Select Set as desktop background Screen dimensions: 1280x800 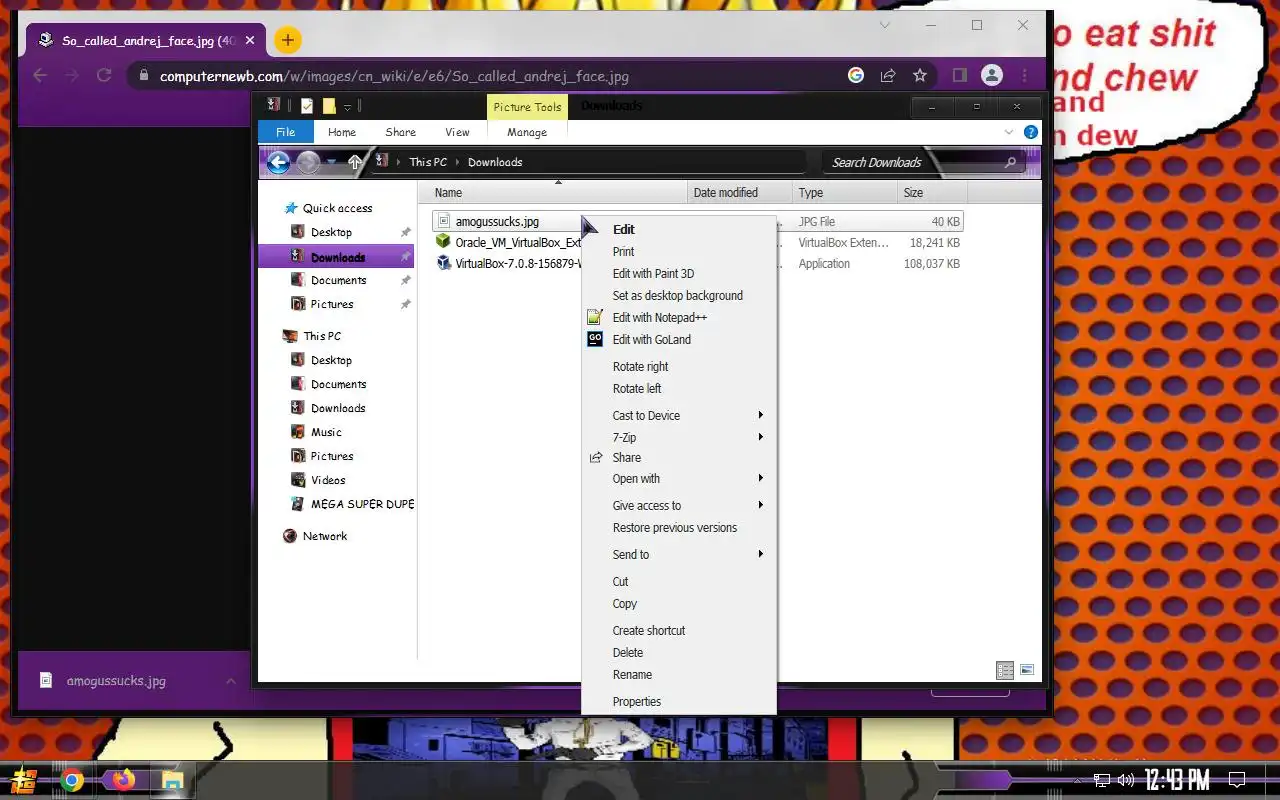click(x=679, y=296)
